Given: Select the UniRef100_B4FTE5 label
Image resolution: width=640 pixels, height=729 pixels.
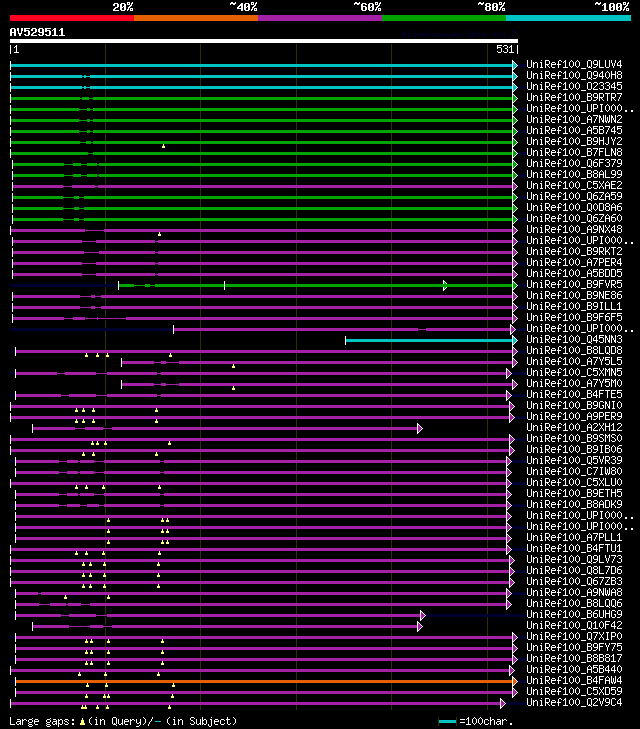Looking at the screenshot, I should coord(574,395).
